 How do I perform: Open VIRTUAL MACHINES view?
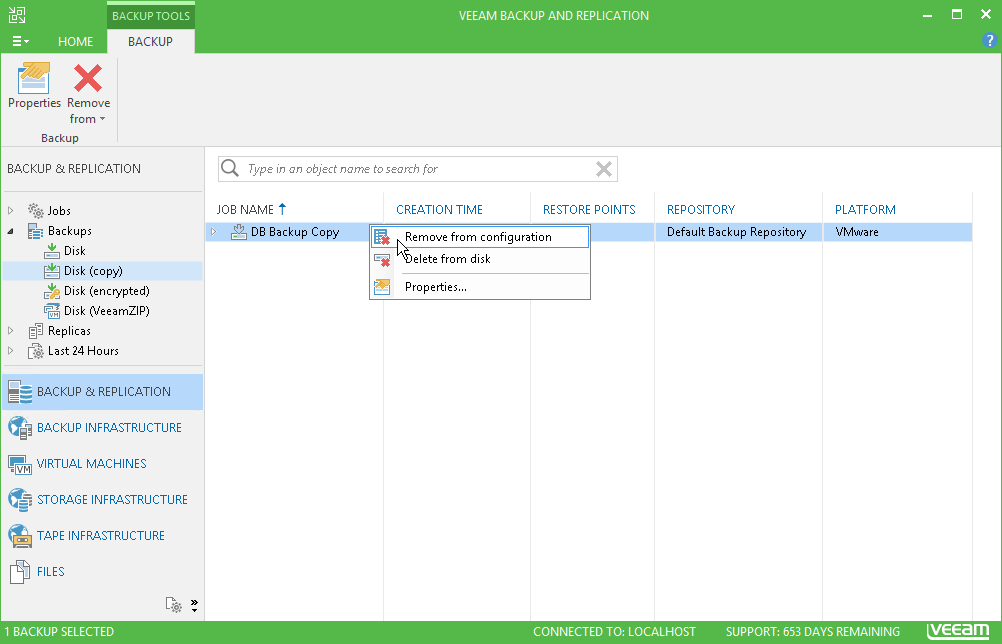103,463
